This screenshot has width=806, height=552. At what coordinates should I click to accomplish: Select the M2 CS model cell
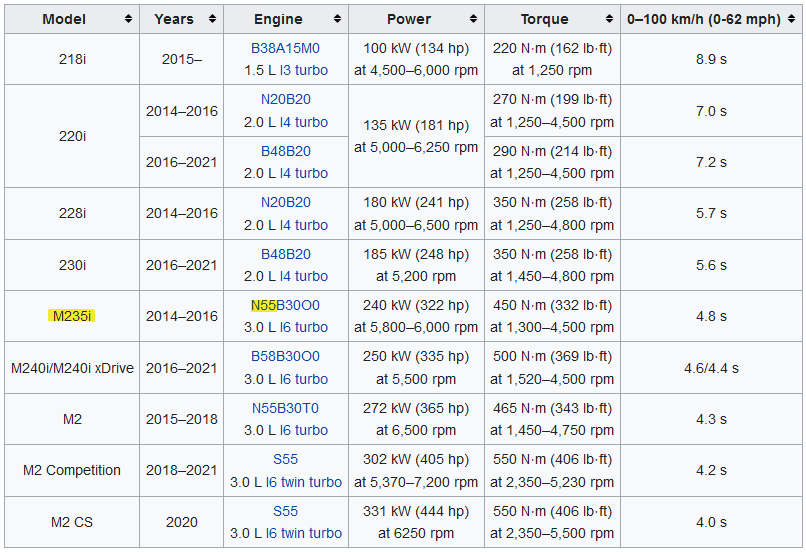pyautogui.click(x=72, y=522)
